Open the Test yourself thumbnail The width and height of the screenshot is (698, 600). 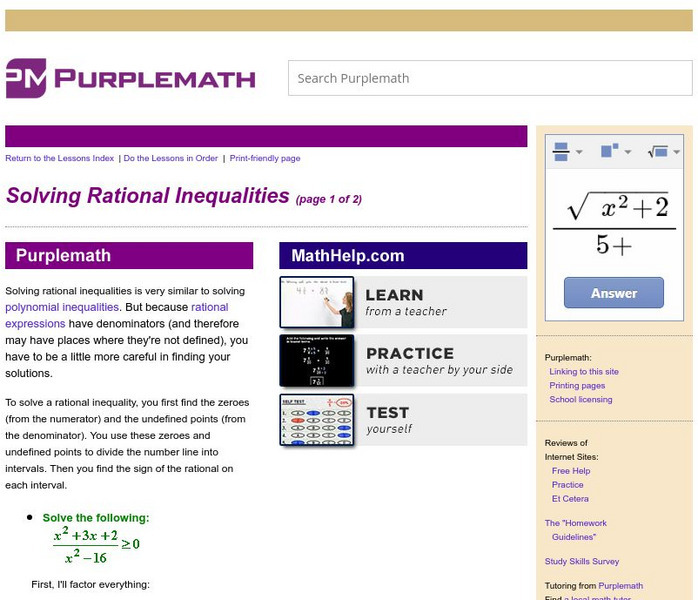point(317,420)
